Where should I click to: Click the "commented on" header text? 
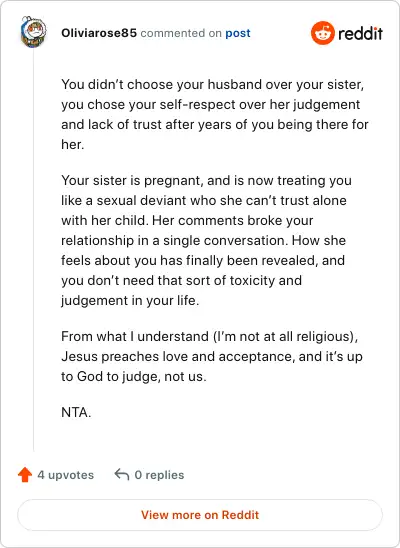click(181, 33)
